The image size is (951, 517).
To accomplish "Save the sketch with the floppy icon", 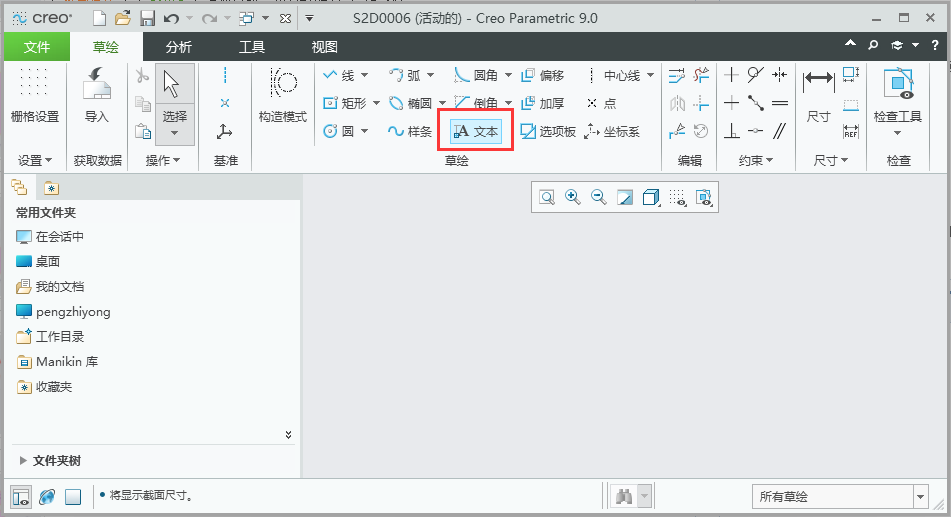I will [x=147, y=18].
